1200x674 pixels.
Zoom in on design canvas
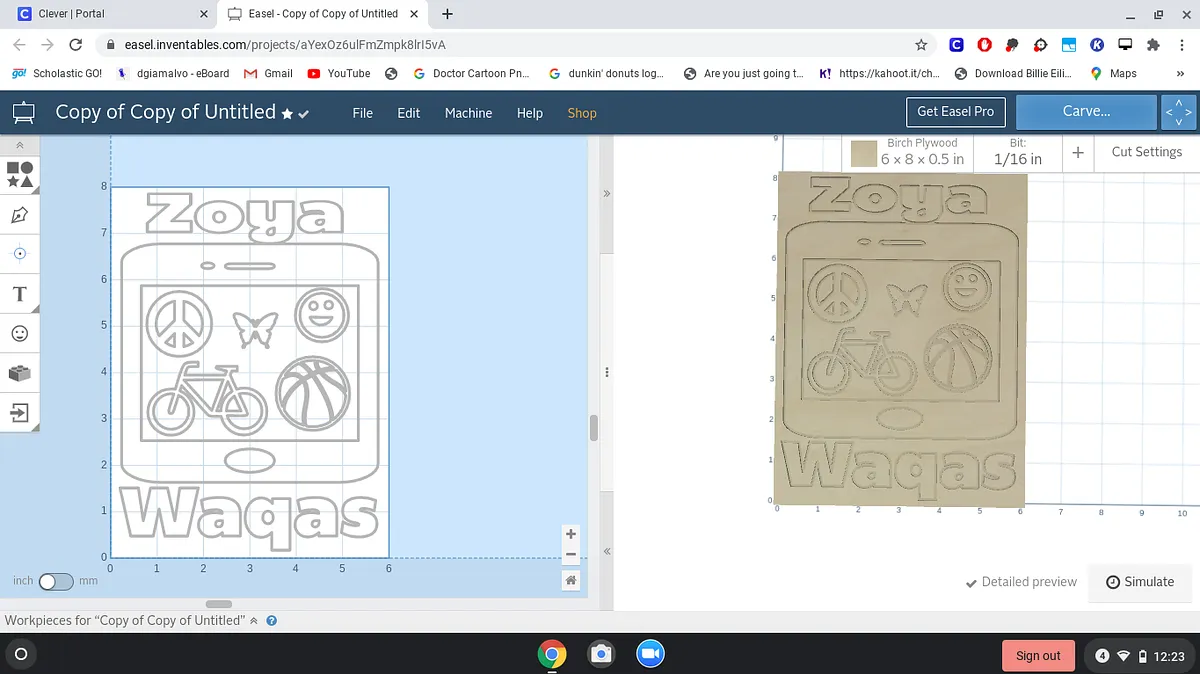571,534
